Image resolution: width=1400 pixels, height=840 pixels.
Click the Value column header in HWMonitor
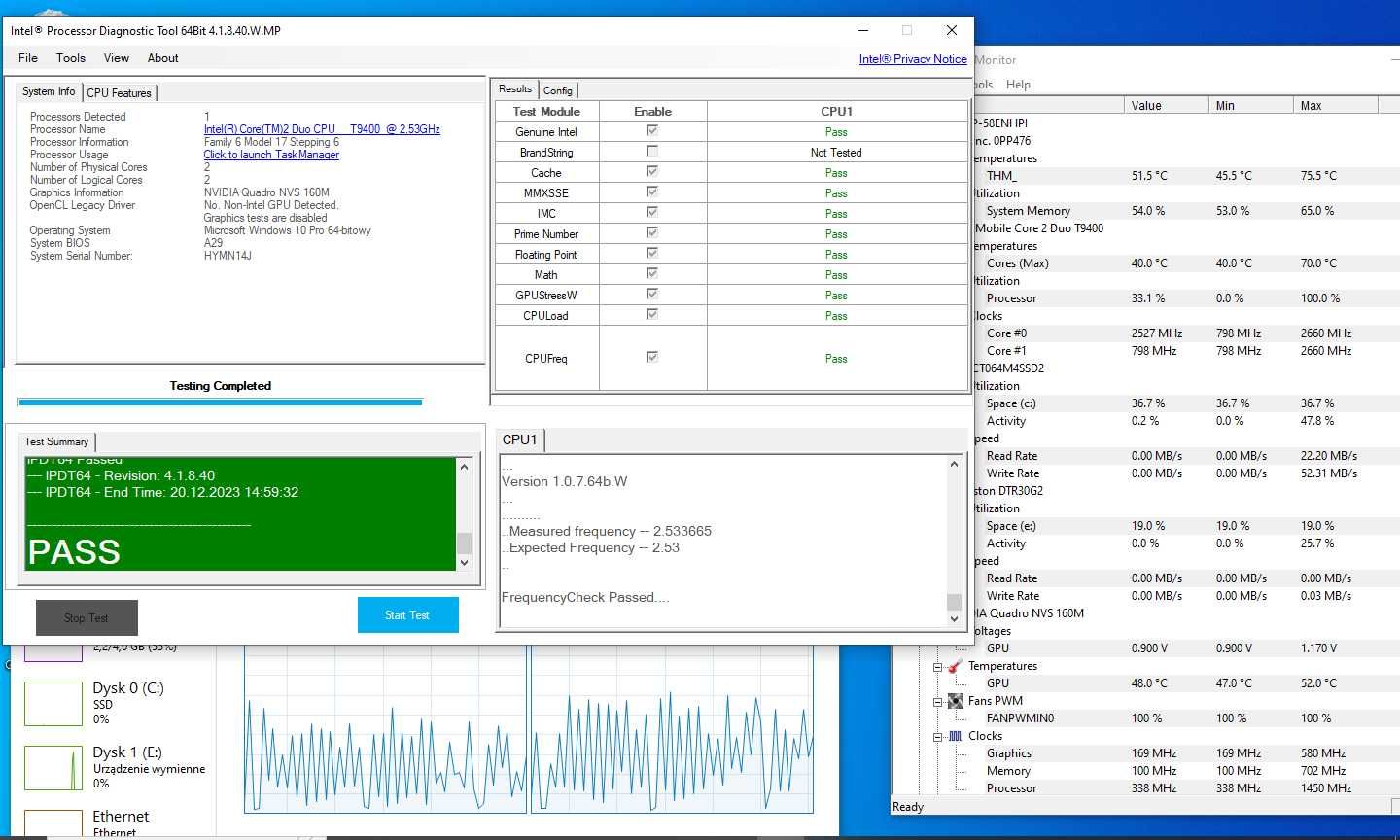click(x=1167, y=105)
